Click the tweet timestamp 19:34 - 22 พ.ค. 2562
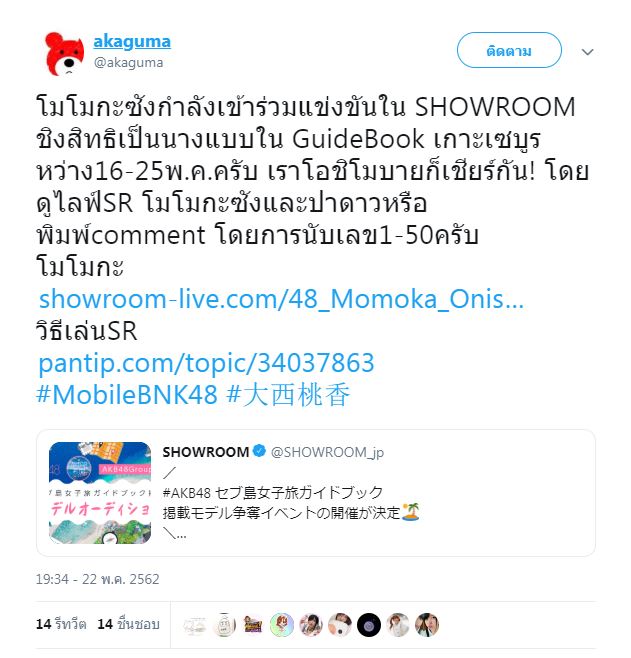631x658 pixels. point(97,579)
